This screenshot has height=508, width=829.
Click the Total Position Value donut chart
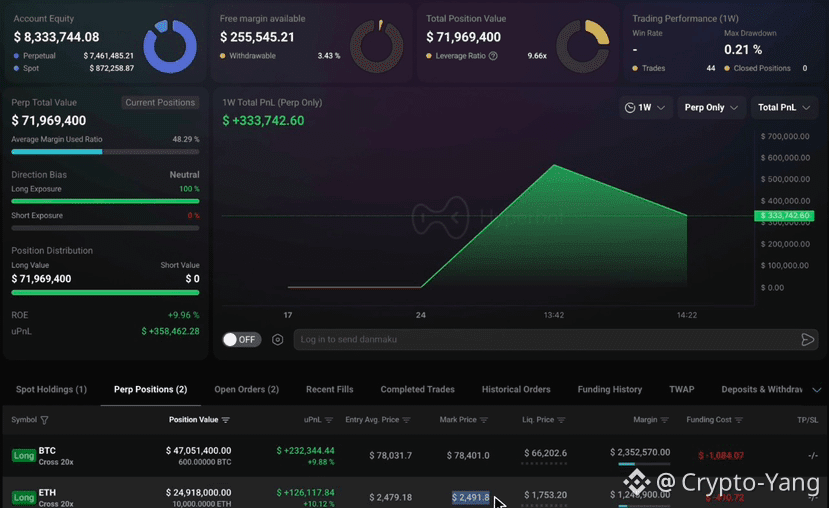coord(583,46)
